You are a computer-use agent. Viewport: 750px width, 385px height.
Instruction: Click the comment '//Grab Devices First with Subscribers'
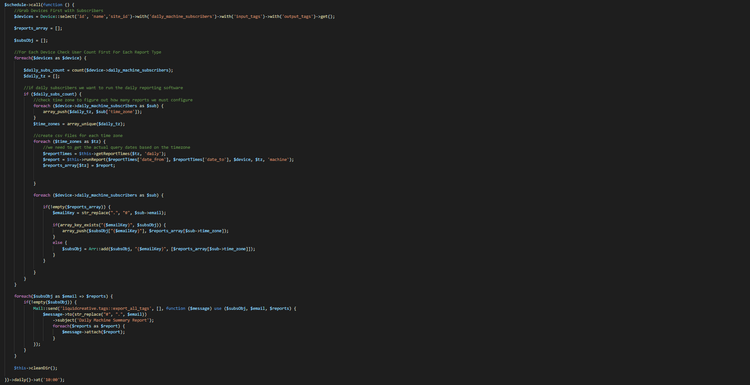click(58, 11)
